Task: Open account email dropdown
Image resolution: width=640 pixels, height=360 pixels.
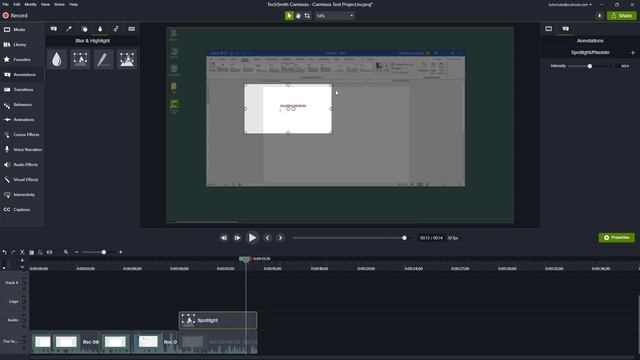Action: (x=570, y=4)
